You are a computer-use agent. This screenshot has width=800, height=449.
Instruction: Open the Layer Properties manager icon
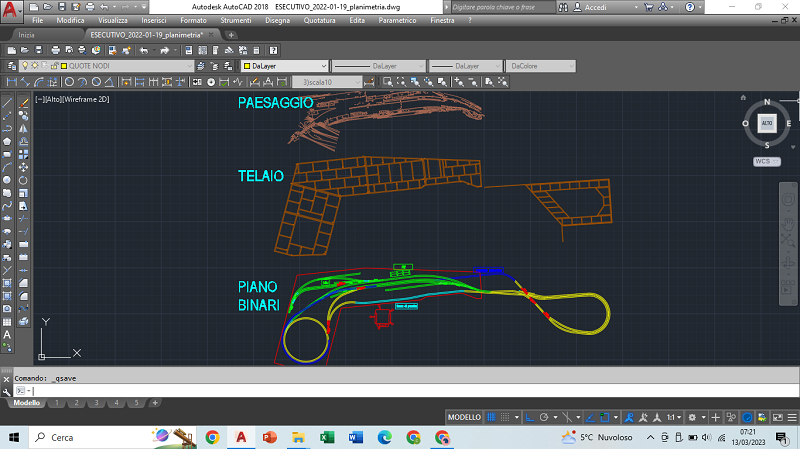(11, 66)
